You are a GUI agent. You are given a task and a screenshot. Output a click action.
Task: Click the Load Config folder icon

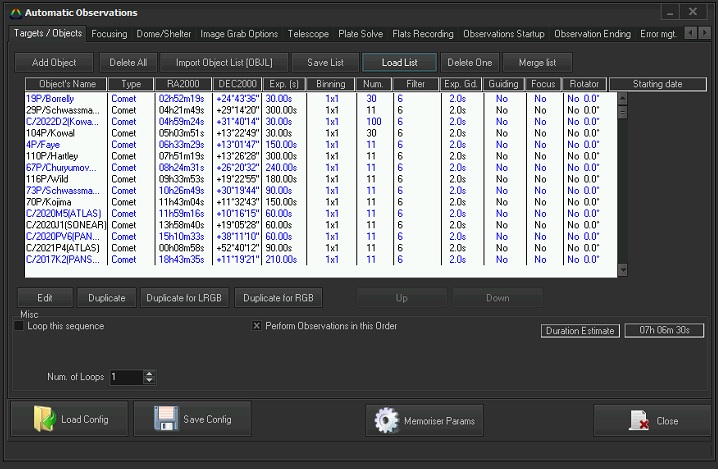click(x=42, y=419)
